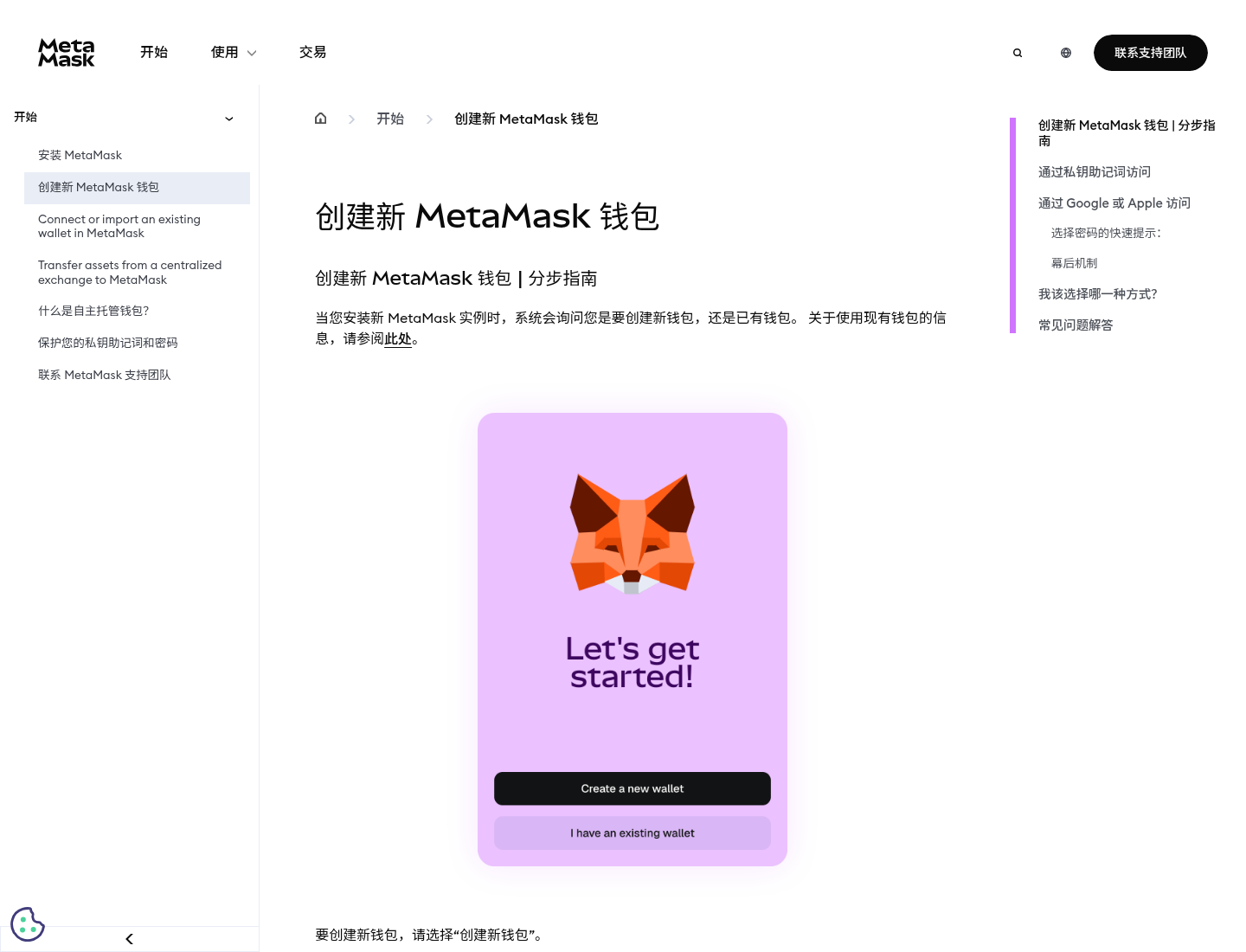Click the page title 创建新 MetaMask 钱包

[487, 216]
